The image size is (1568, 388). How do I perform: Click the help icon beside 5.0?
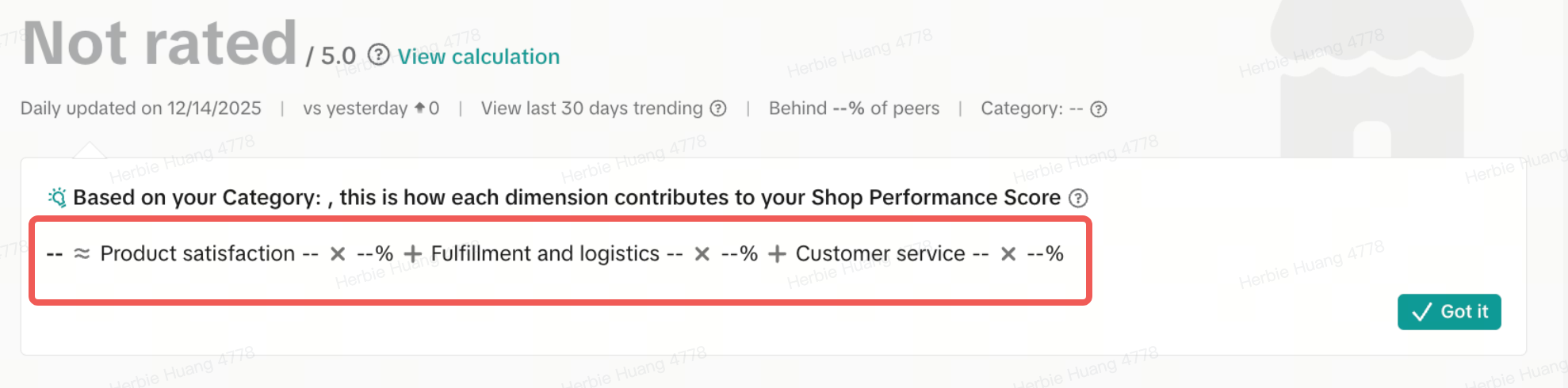click(x=379, y=55)
